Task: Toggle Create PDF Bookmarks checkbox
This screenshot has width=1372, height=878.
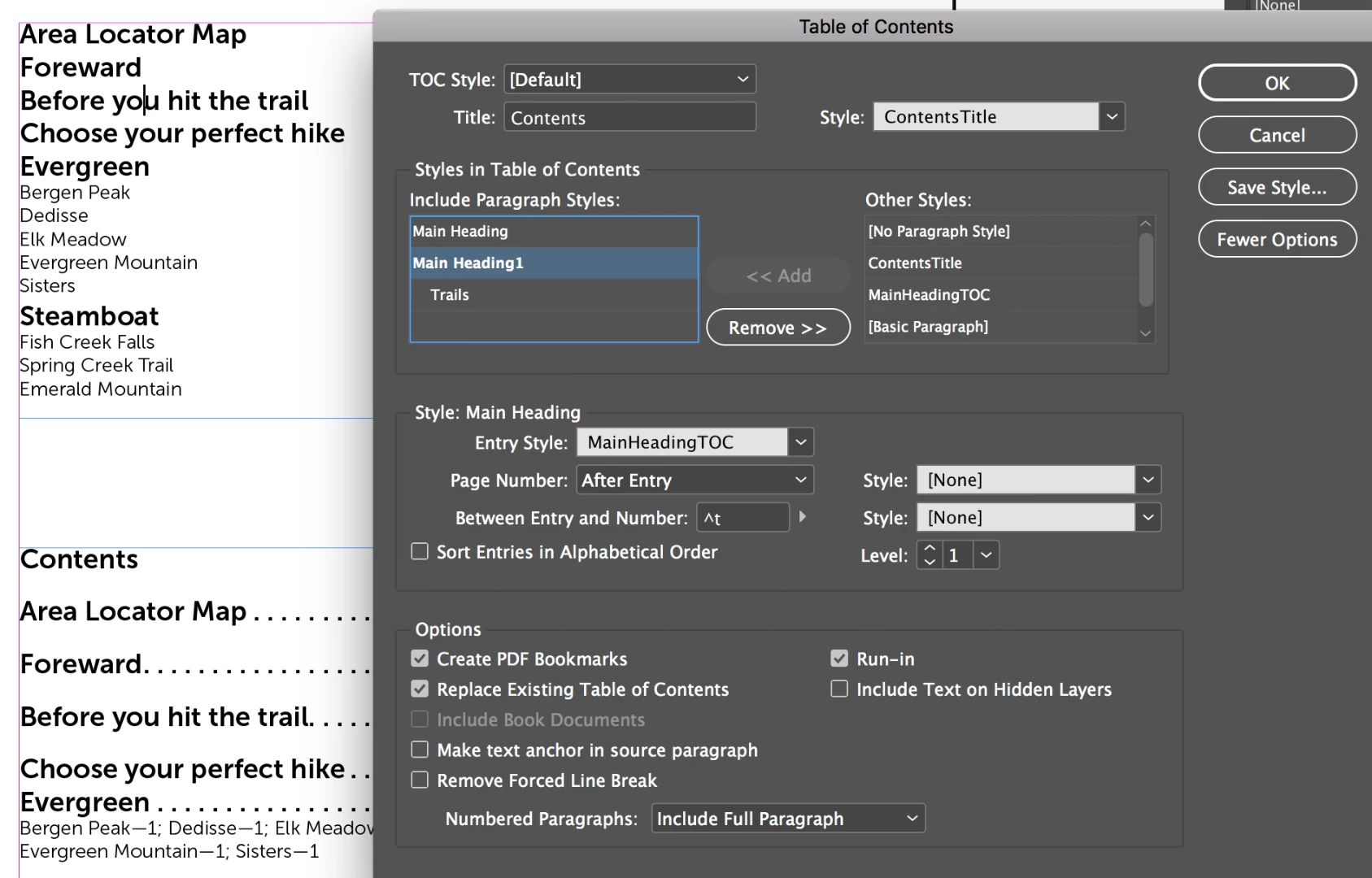Action: tap(420, 658)
